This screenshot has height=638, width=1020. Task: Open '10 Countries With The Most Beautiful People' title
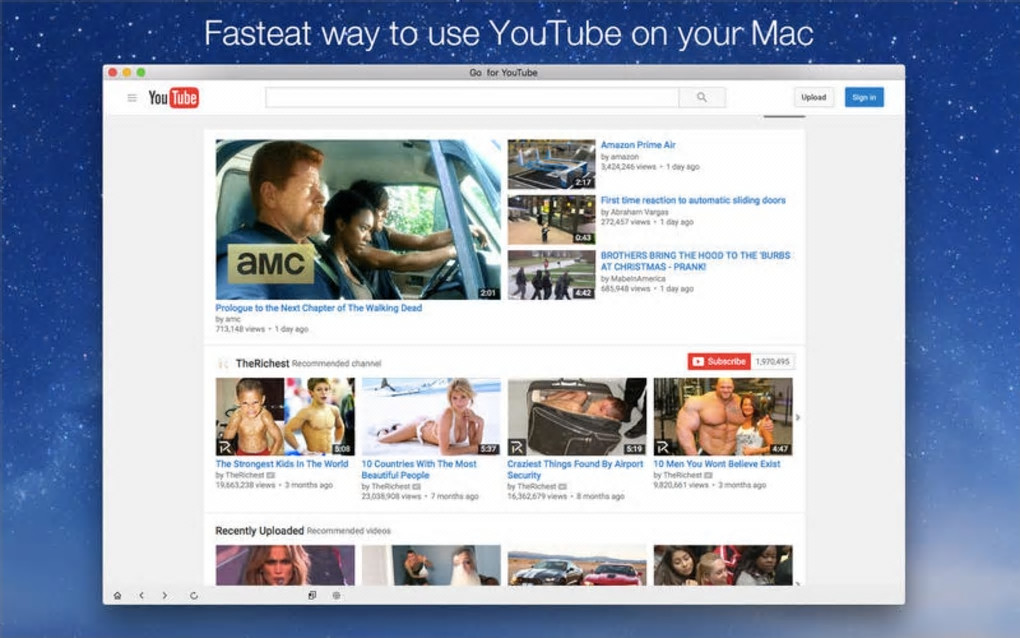coord(419,470)
